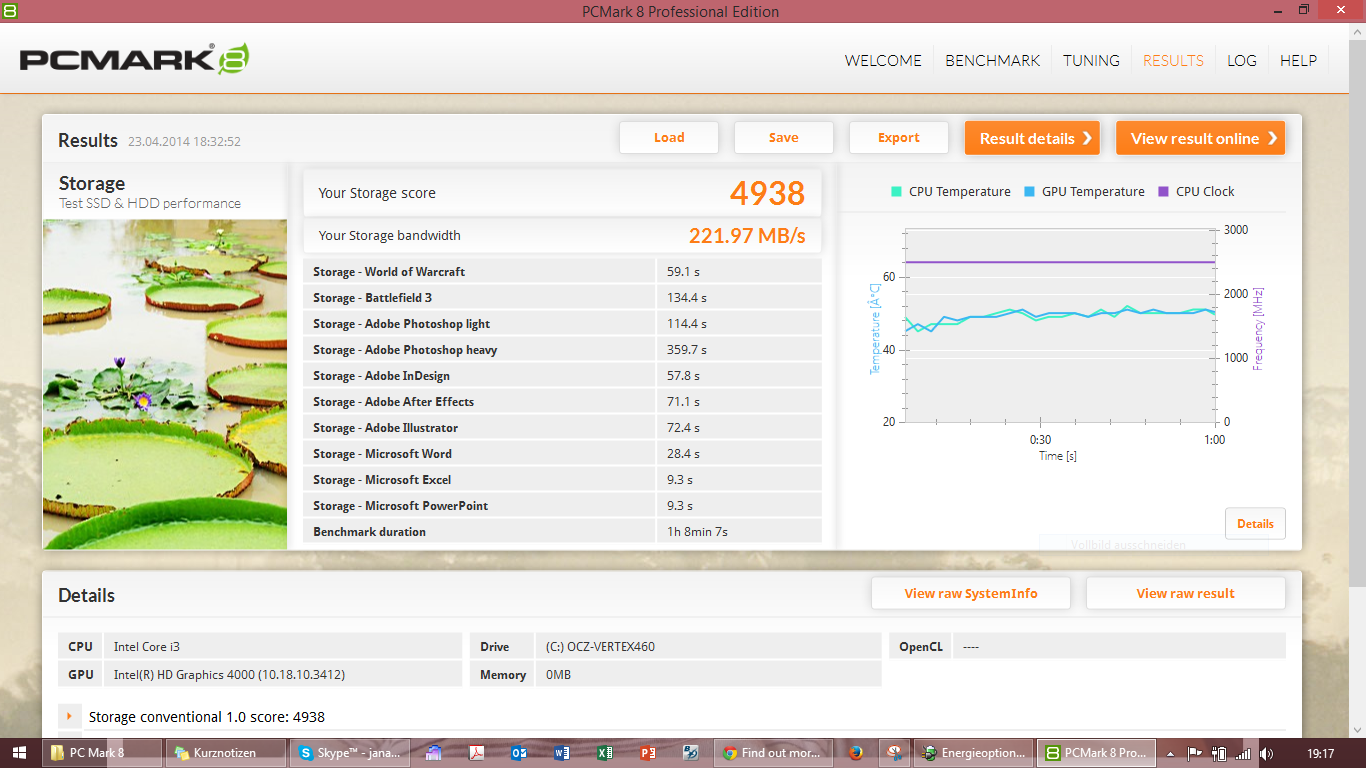1366x768 pixels.
Task: Open the volume speaker tray icon
Action: [x=1267, y=753]
